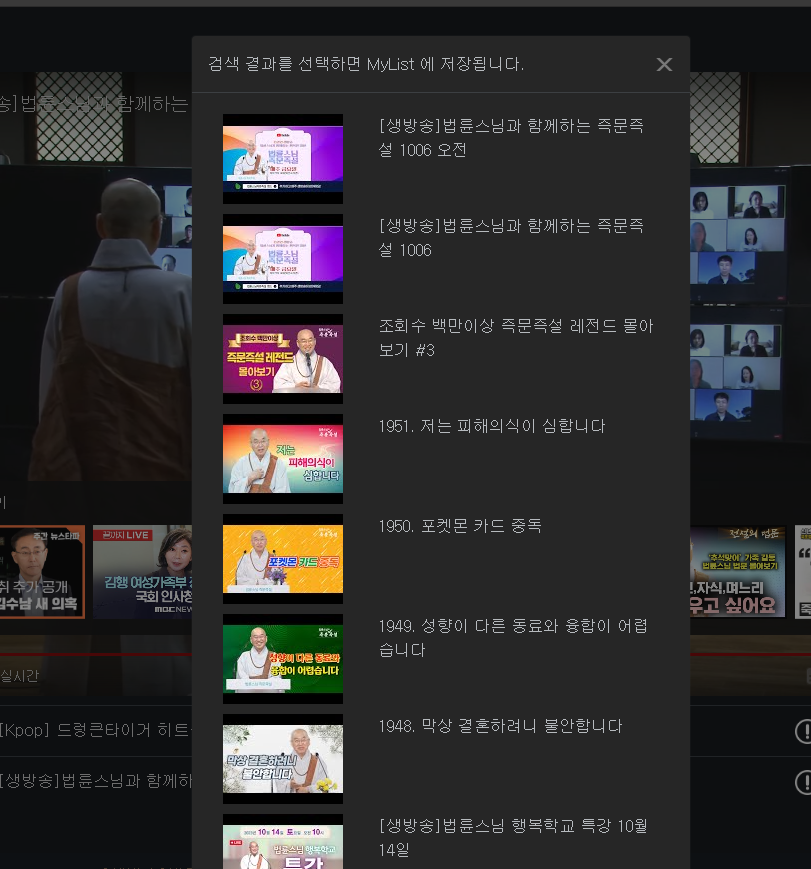811x869 pixels.
Task: Select '[생방송]법륜스님과 함께하는 즉문즉설 1006 오전' title
Action: point(511,137)
